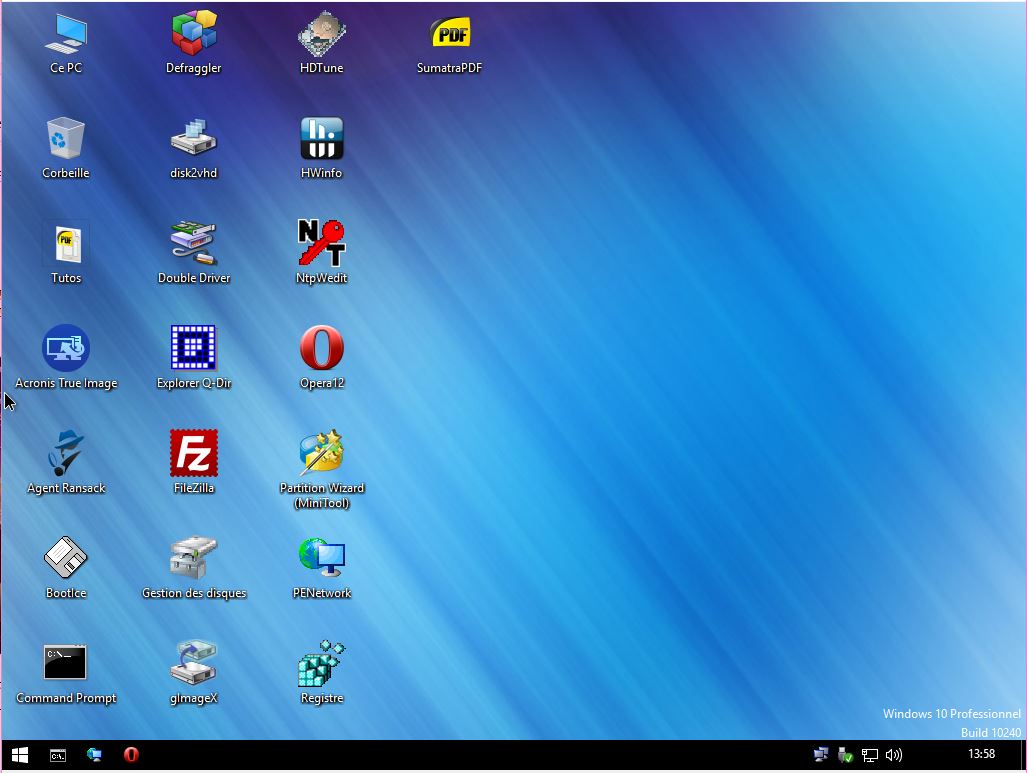Launch command prompt from the taskbar
Image resolution: width=1027 pixels, height=773 pixels.
click(x=58, y=755)
